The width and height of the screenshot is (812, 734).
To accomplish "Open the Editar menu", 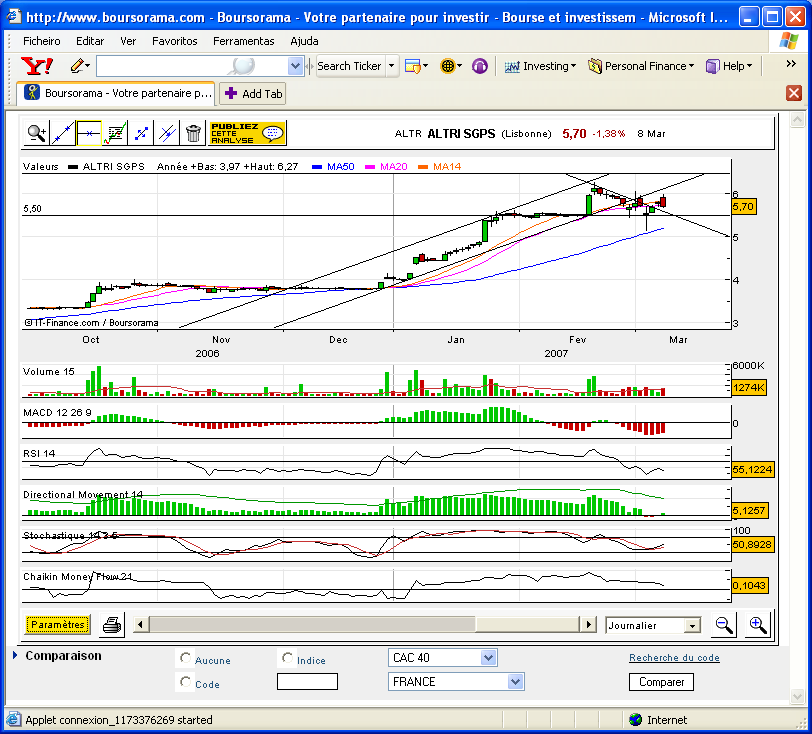I will pos(90,41).
